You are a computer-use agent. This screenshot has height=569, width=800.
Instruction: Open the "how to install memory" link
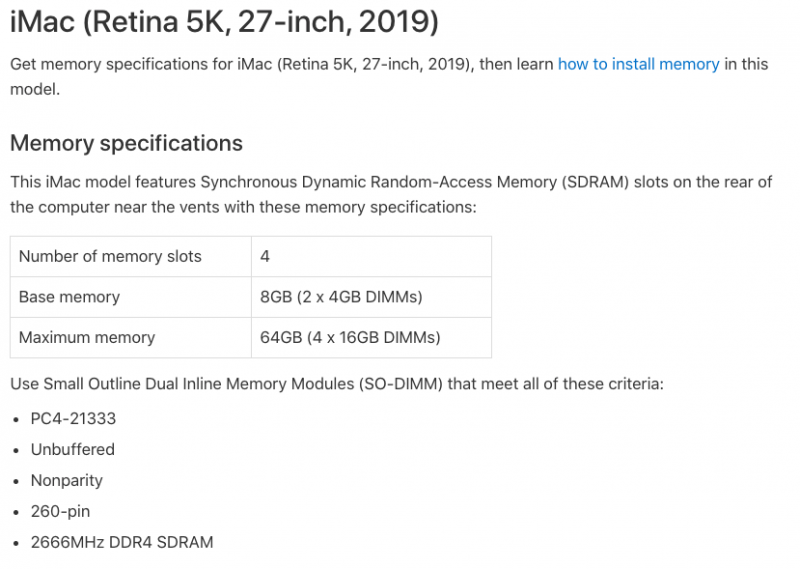[x=638, y=64]
